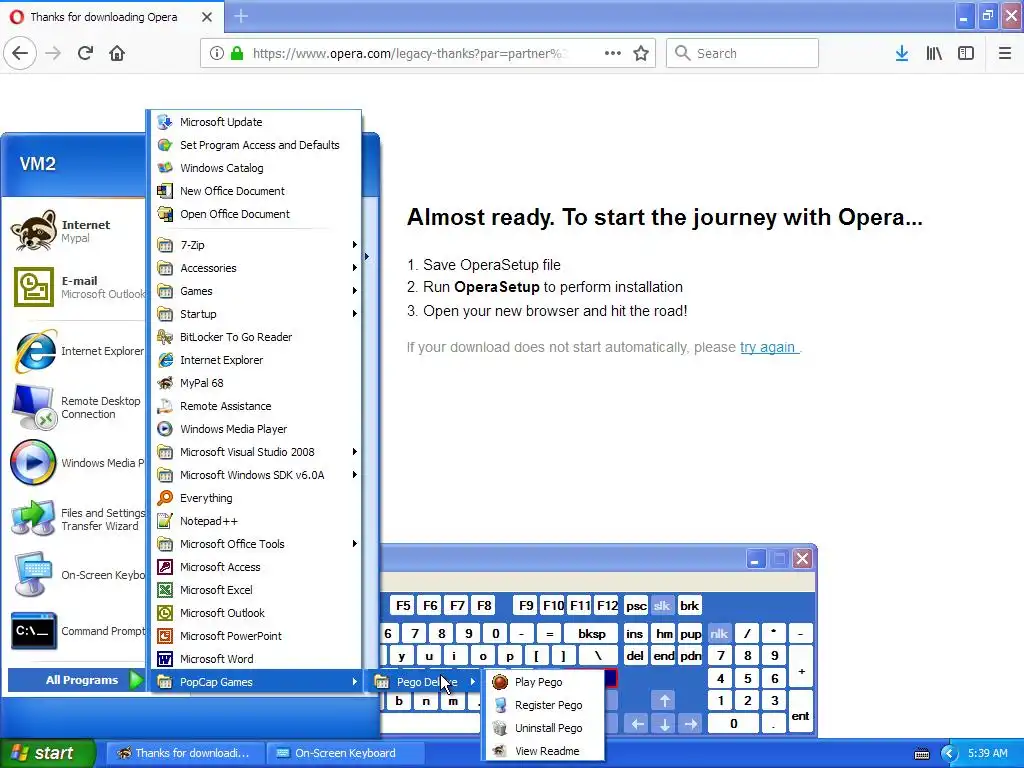
Task: Launch Windows Media Player from All Programs list
Action: click(x=256, y=429)
